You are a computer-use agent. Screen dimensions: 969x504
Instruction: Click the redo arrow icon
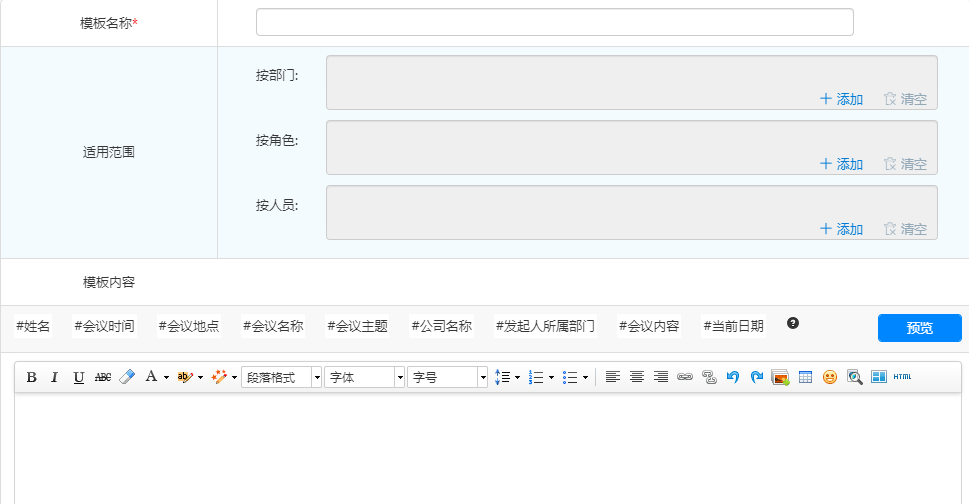757,377
